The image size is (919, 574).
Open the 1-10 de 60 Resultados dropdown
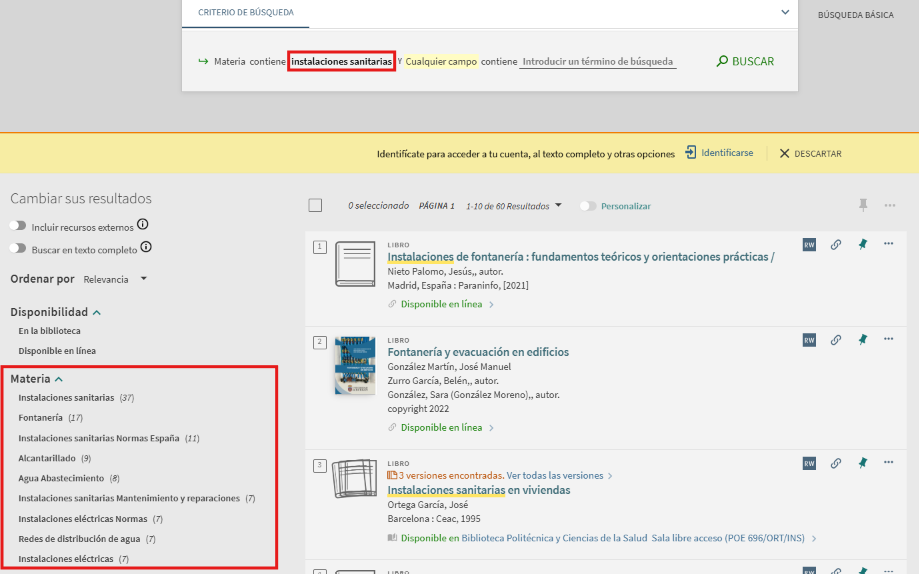(x=513, y=206)
